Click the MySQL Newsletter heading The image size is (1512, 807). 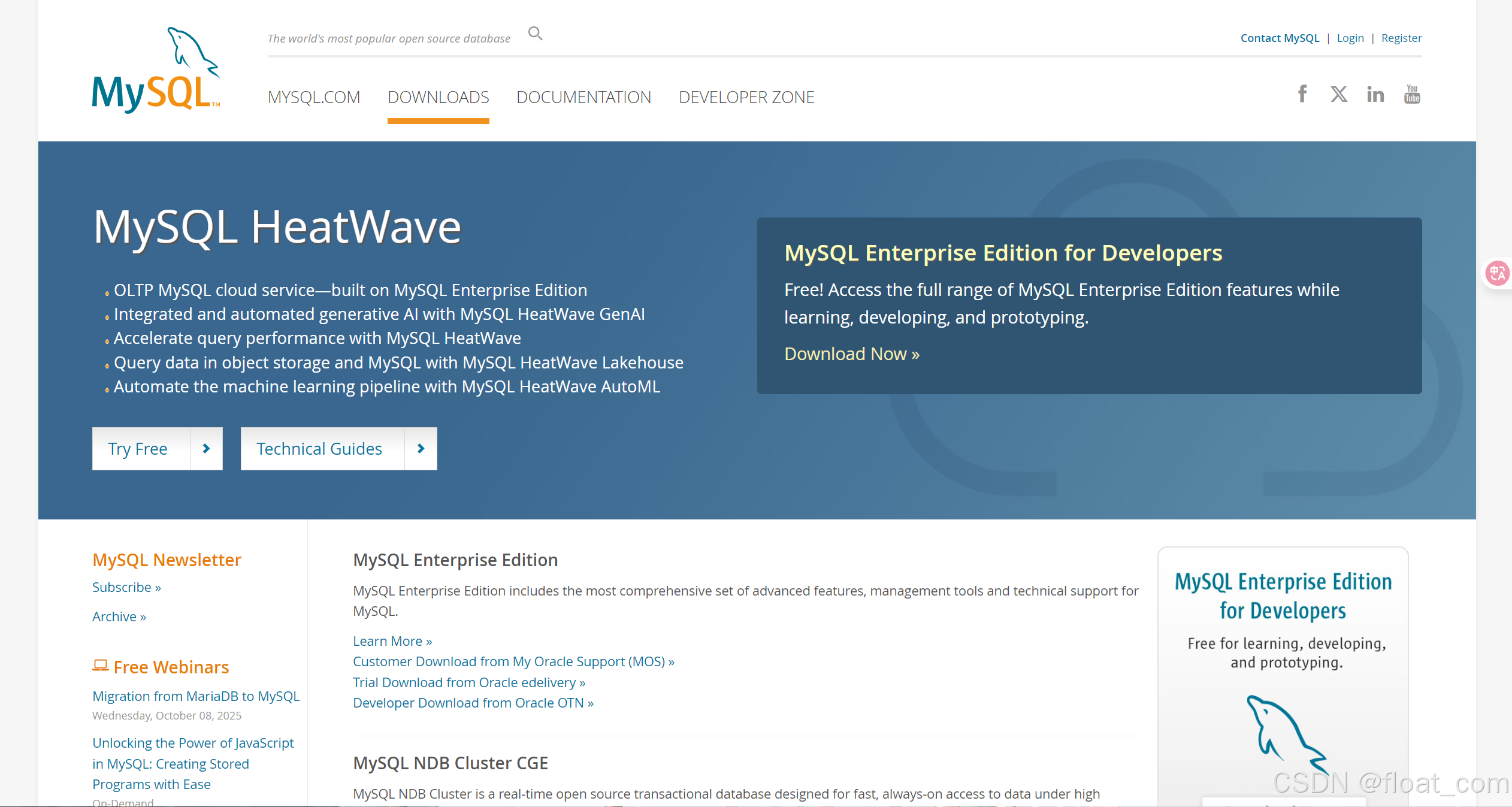(x=167, y=560)
